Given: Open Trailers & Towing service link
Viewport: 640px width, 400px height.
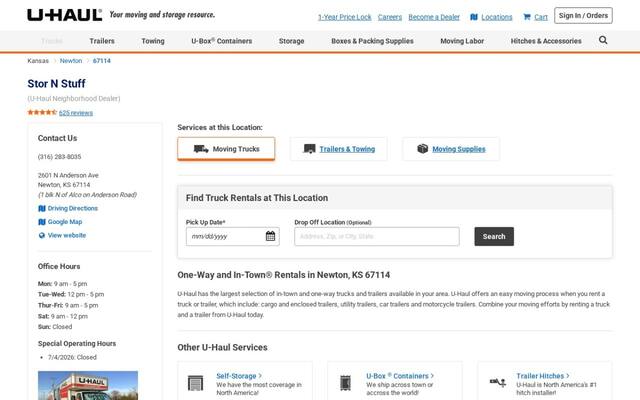Looking at the screenshot, I should tap(347, 149).
